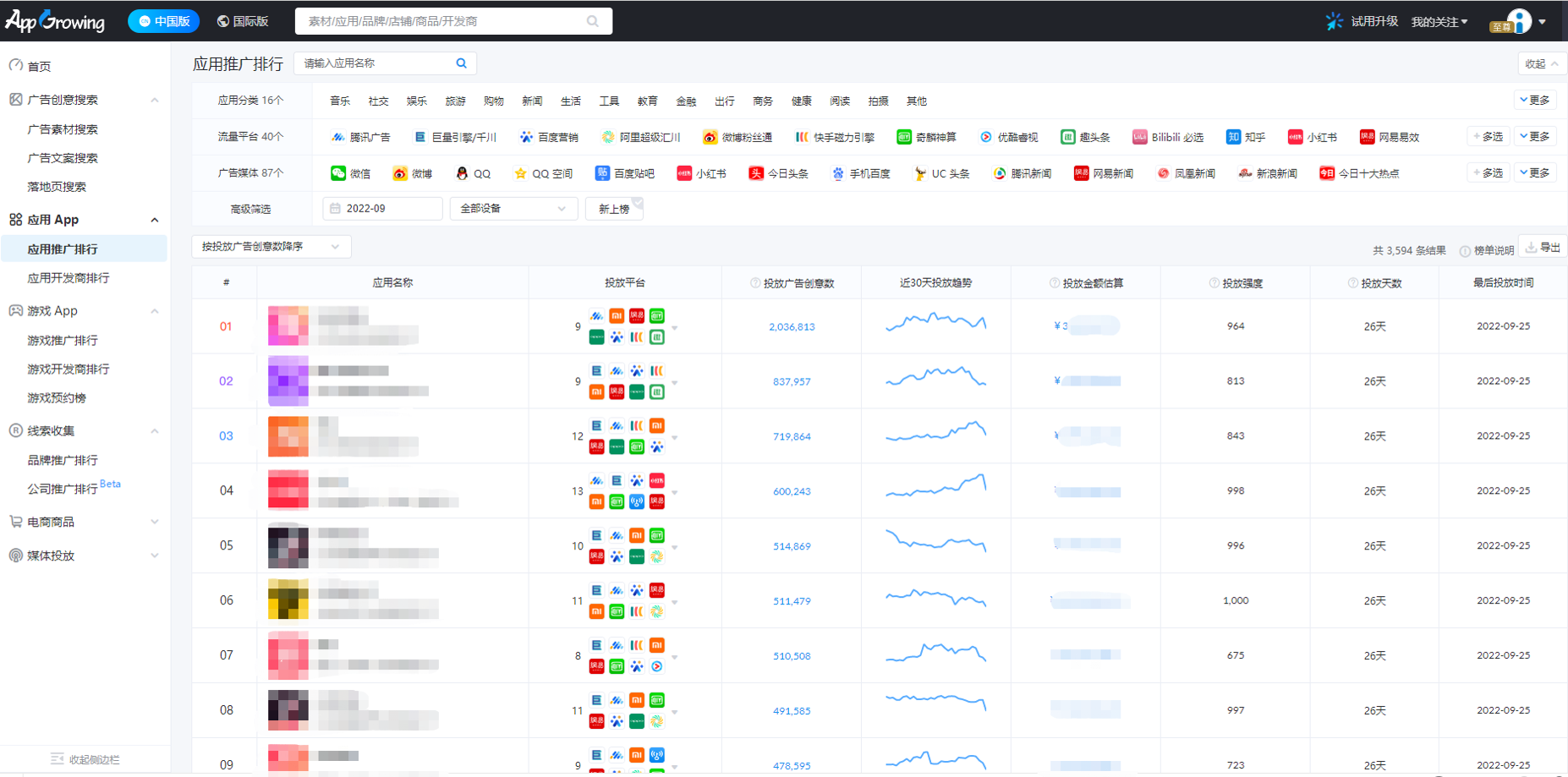Click the export download icon
This screenshot has width=1568, height=777.
point(1531,248)
